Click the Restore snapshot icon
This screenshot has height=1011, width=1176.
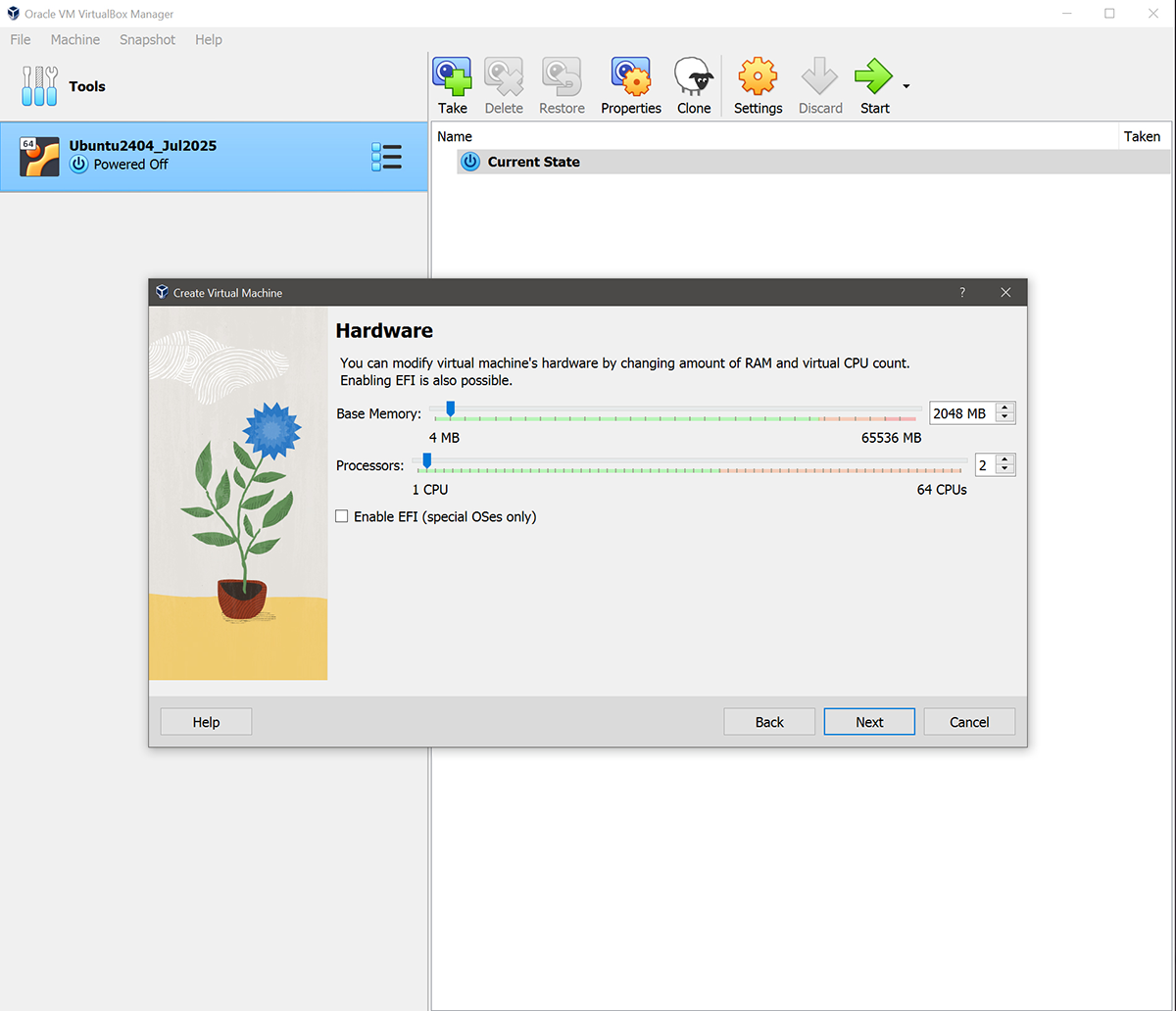[x=562, y=76]
